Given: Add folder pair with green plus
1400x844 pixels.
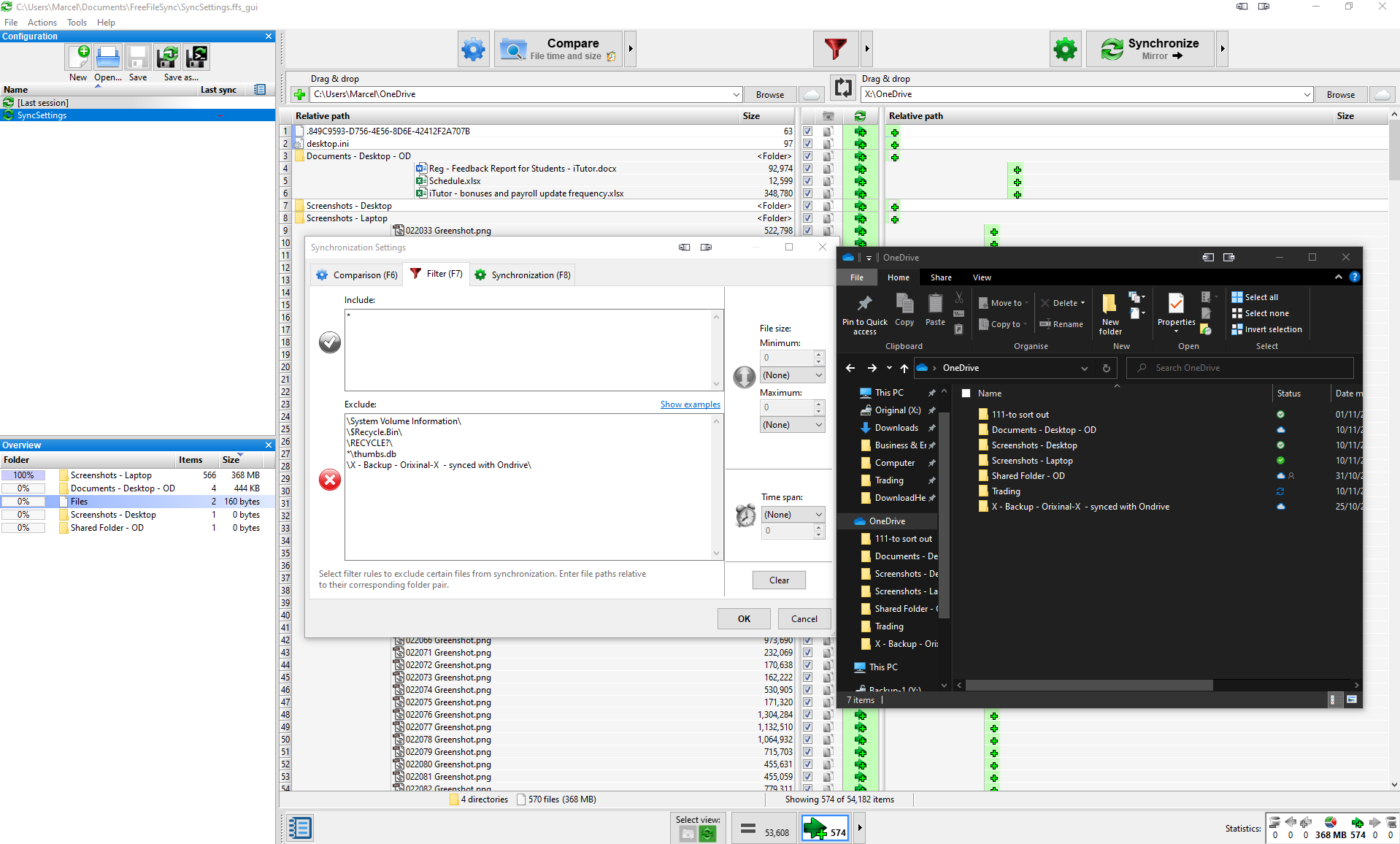Looking at the screenshot, I should [299, 94].
